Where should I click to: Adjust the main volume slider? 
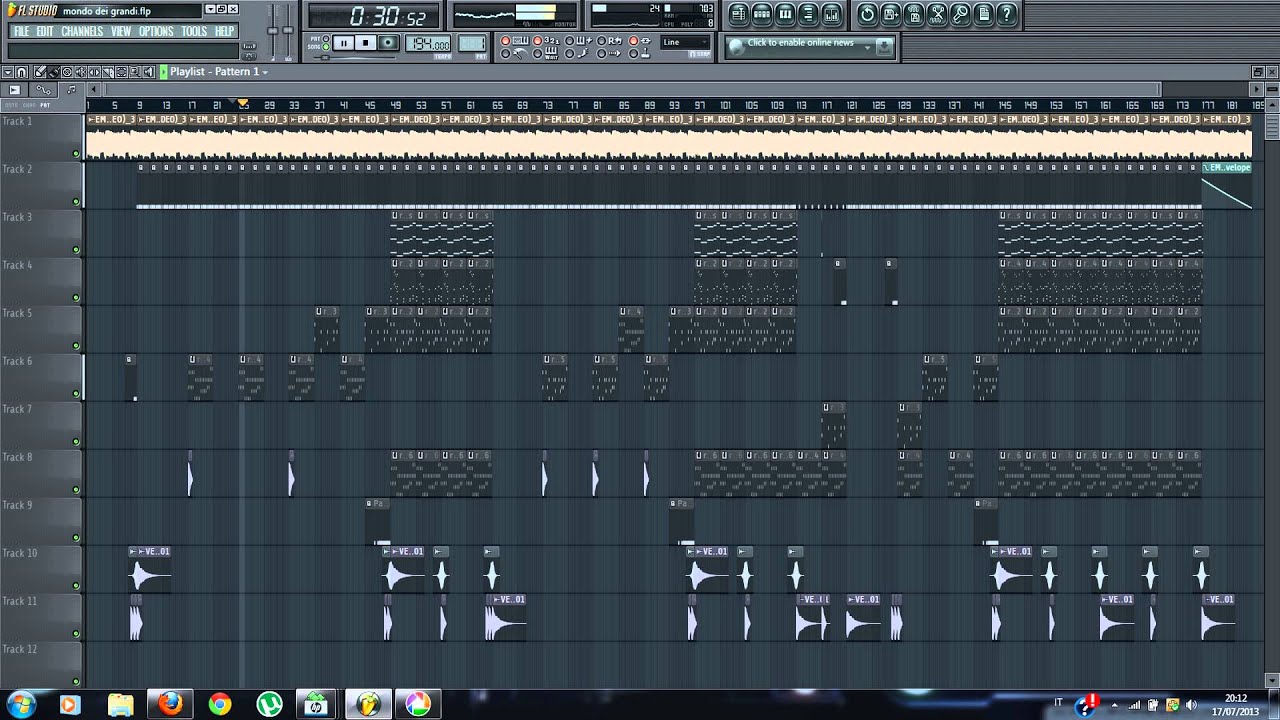275,28
